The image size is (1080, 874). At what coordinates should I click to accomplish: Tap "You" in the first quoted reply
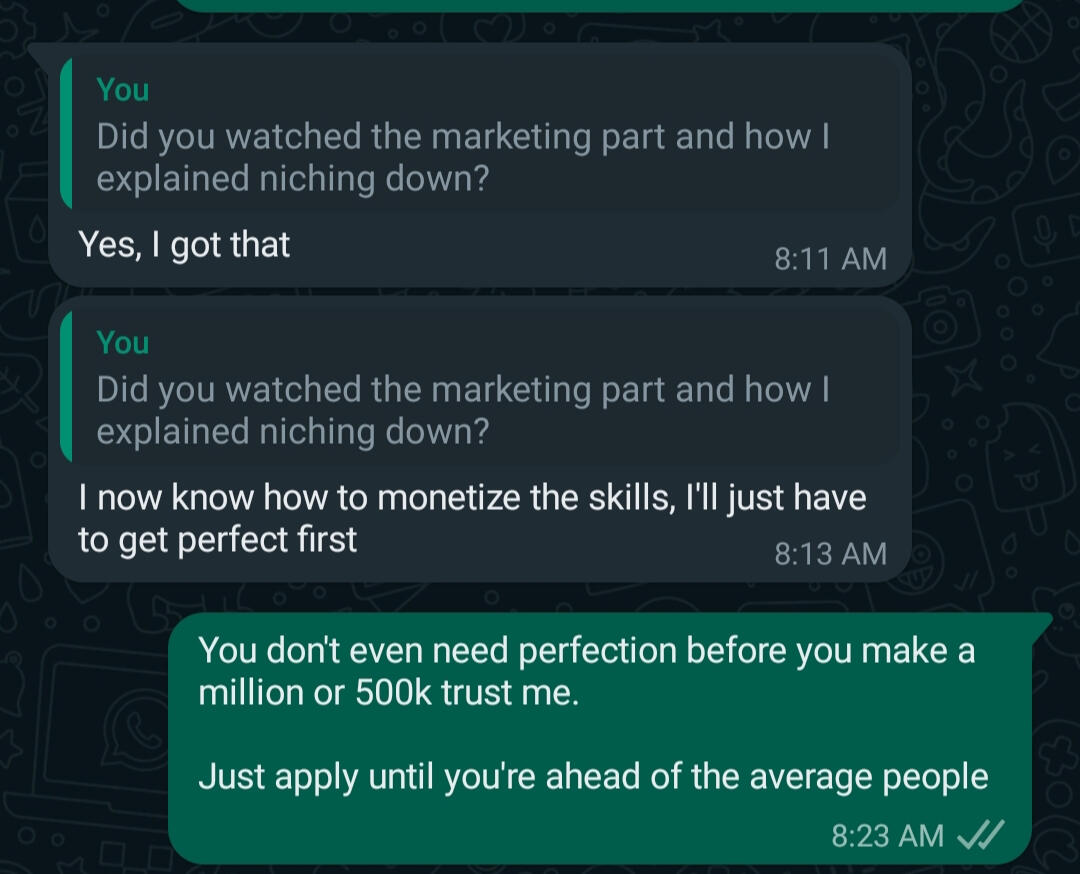coord(123,90)
